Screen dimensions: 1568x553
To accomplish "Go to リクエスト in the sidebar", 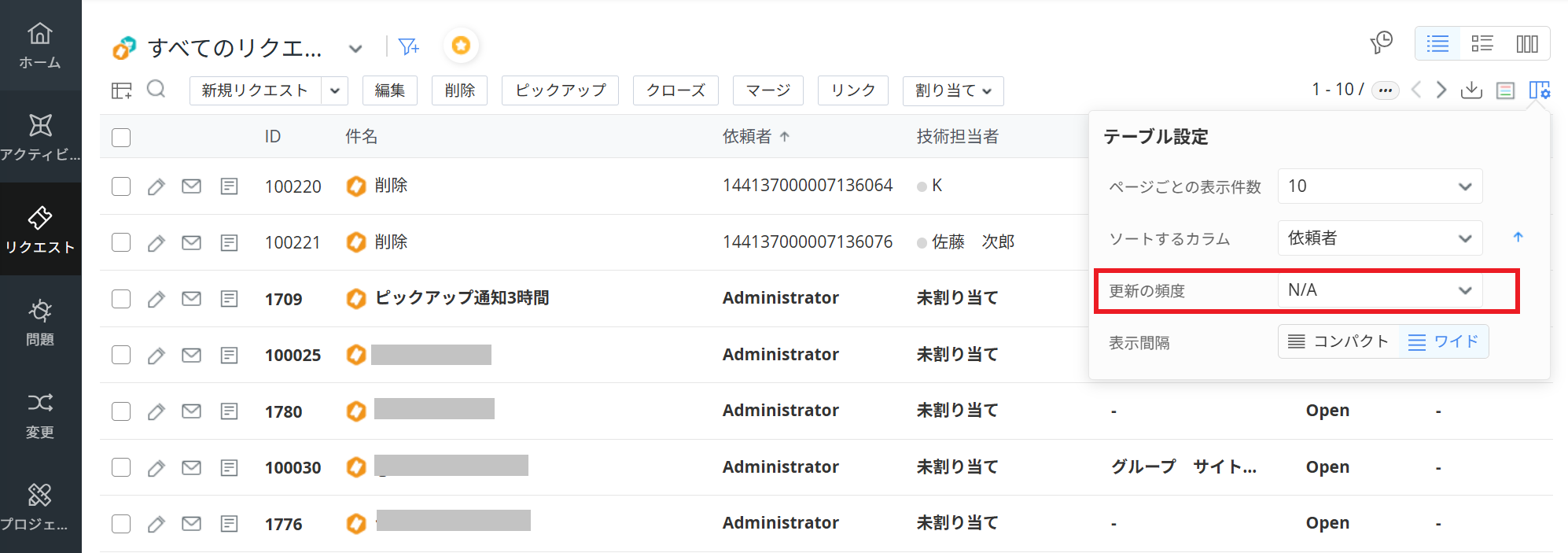I will click(40, 229).
